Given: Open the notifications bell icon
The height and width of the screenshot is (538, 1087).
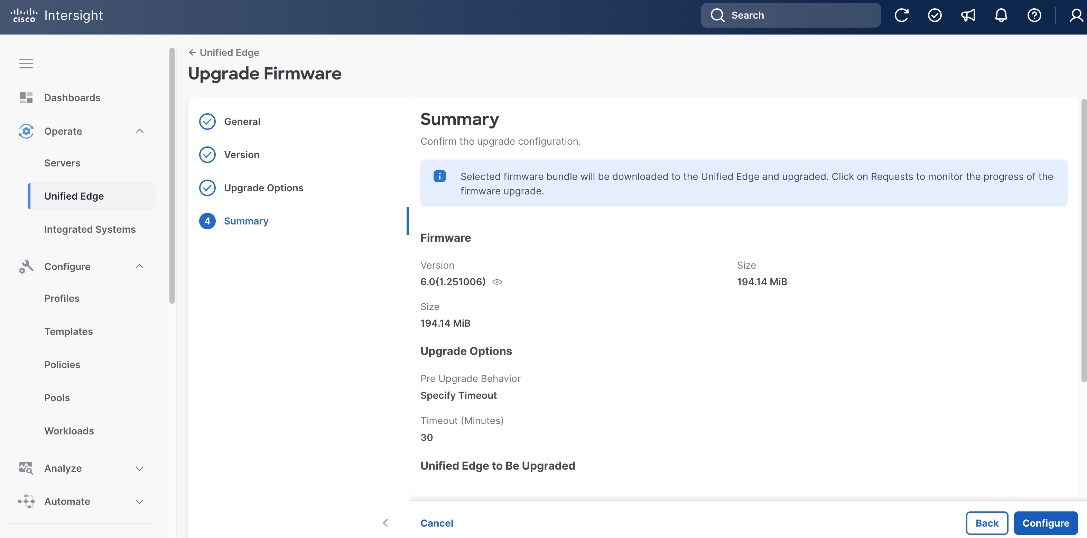Looking at the screenshot, I should 1001,15.
